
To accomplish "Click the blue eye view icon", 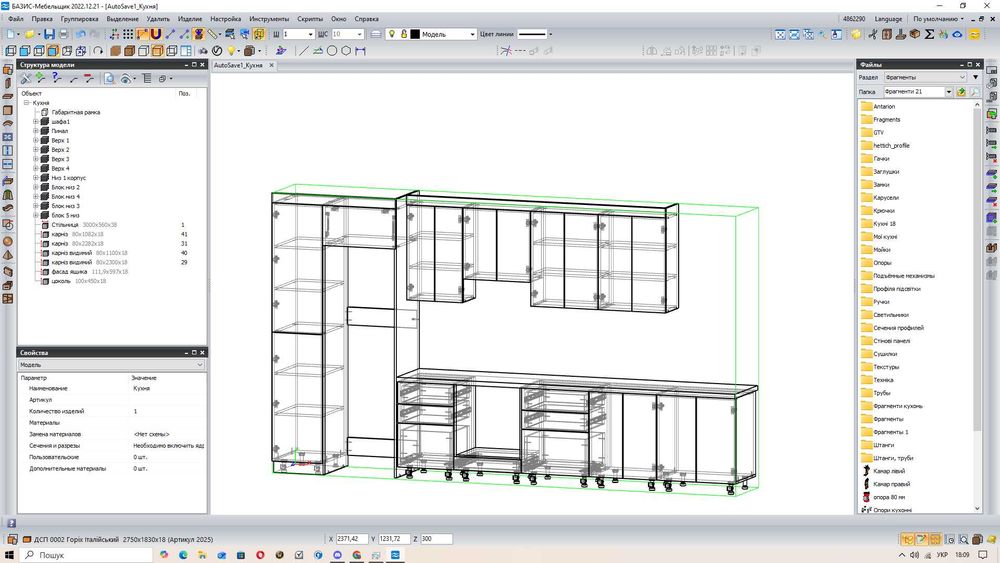I will click(957, 34).
